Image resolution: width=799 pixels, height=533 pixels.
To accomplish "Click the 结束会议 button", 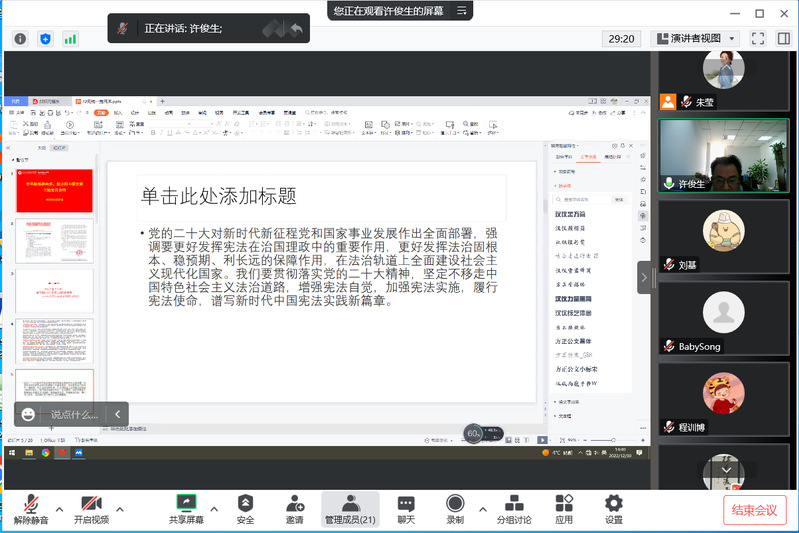I will click(x=755, y=510).
